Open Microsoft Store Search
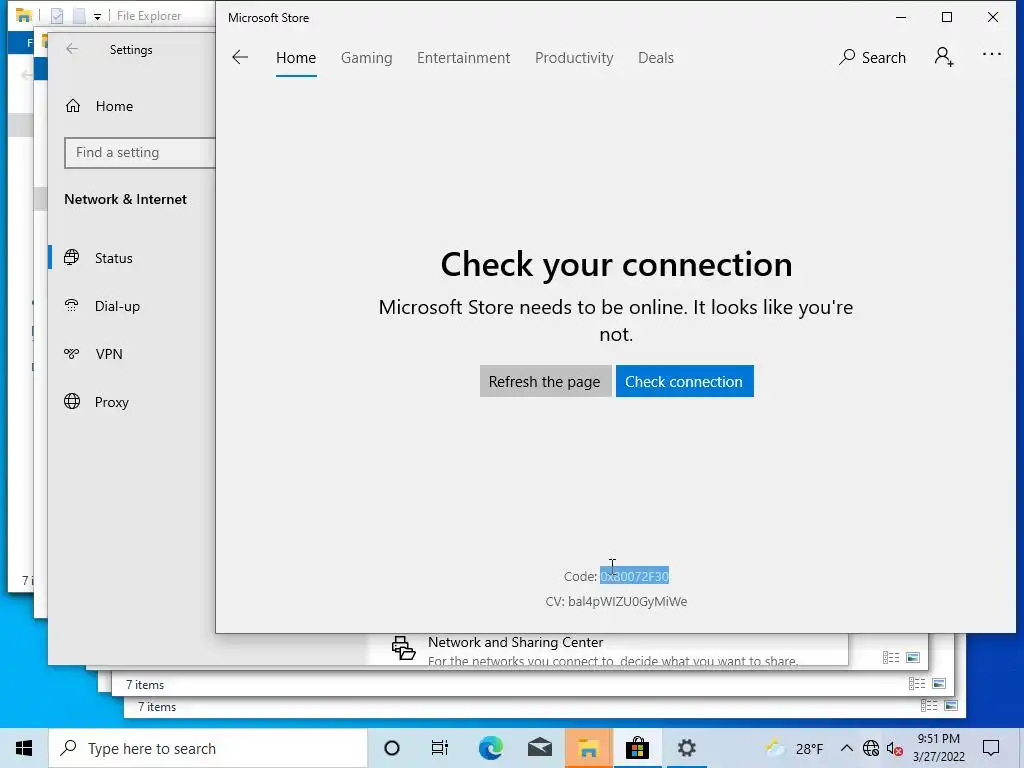Viewport: 1024px width, 768px height. point(872,57)
